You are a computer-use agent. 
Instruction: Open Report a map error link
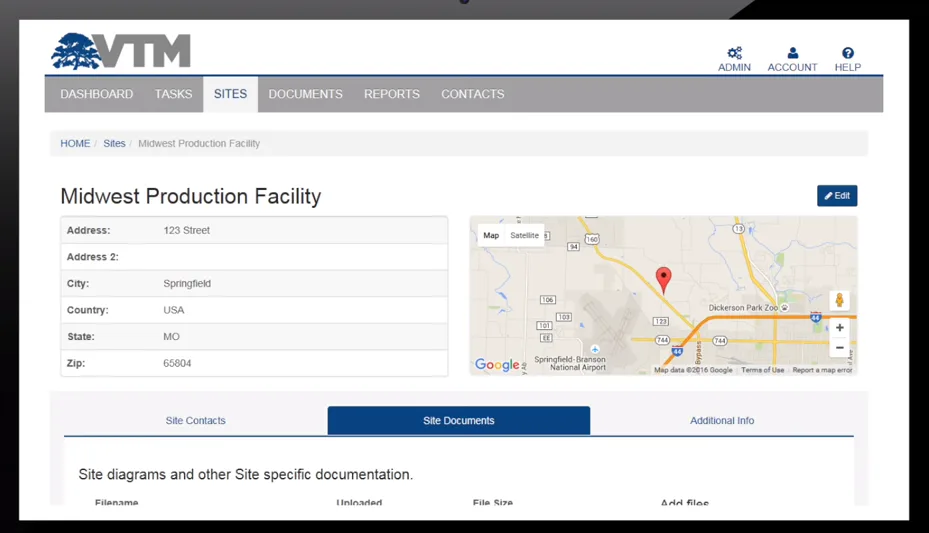click(822, 370)
